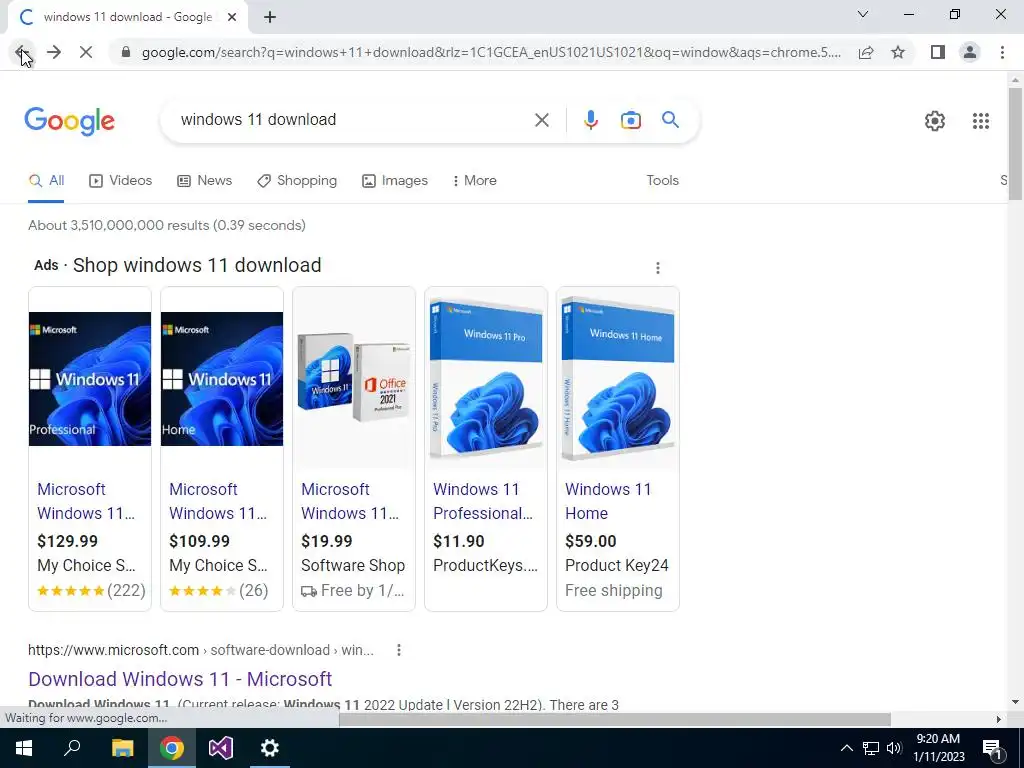Switch to the News tab
Viewport: 1024px width, 768px height.
point(204,181)
